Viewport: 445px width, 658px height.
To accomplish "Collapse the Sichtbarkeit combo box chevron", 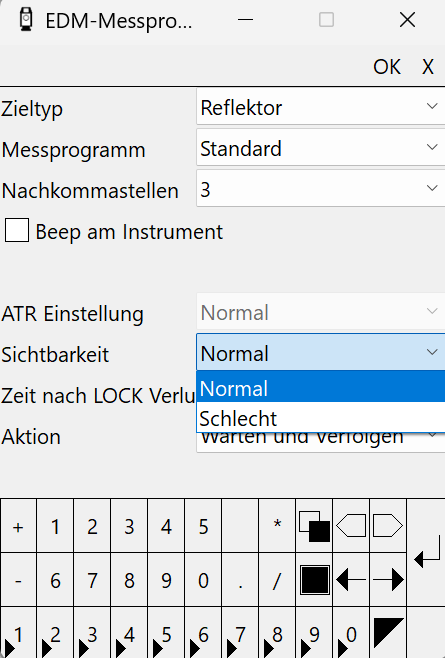I will pyautogui.click(x=432, y=352).
